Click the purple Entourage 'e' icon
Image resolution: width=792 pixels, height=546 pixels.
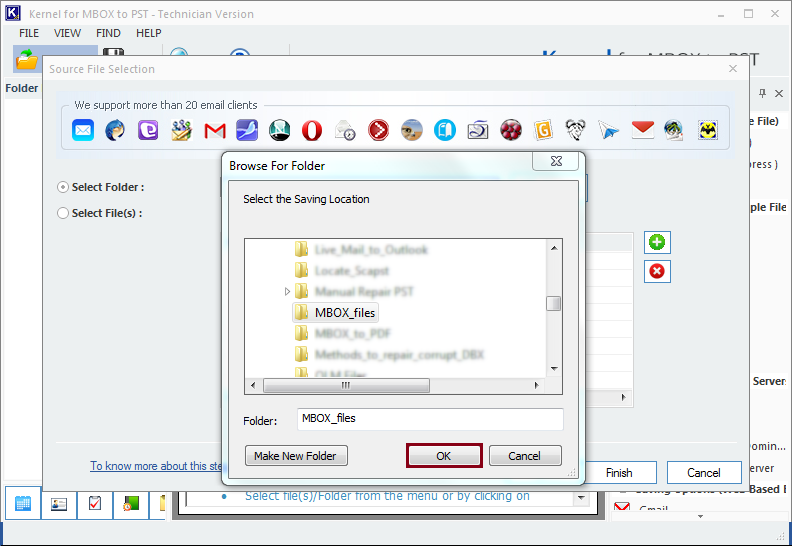(x=148, y=130)
